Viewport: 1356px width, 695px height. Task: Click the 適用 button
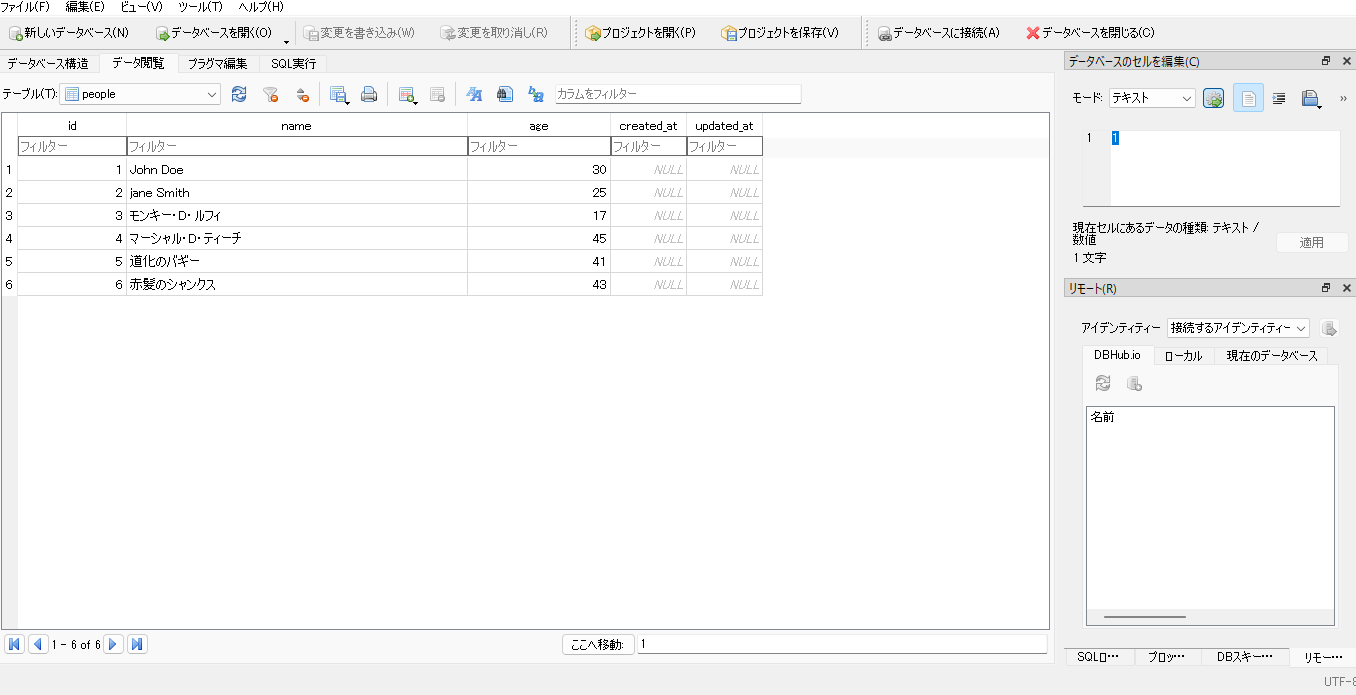[1311, 243]
